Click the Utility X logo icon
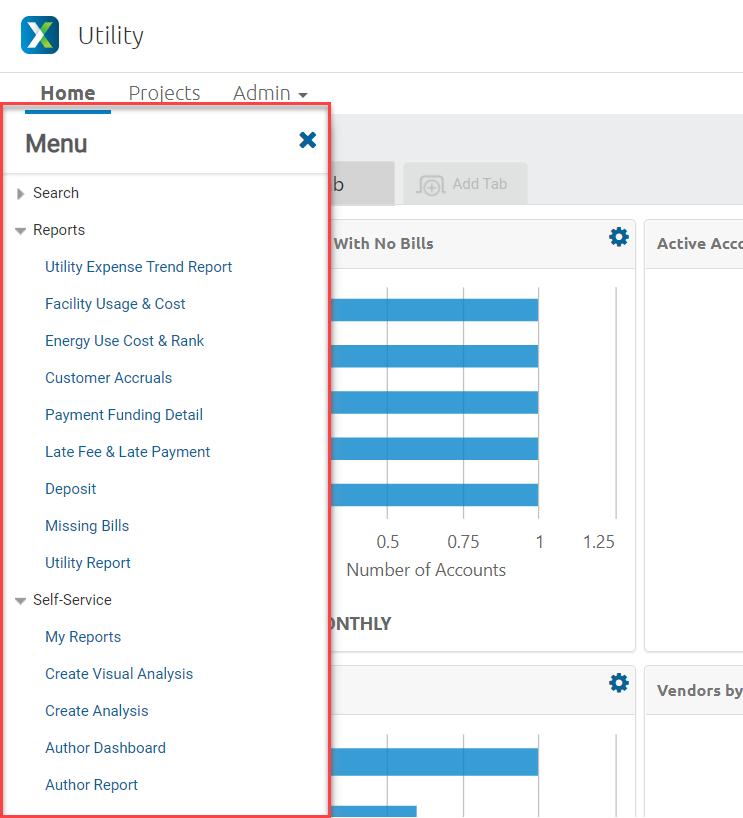Image resolution: width=743 pixels, height=818 pixels. coord(40,35)
